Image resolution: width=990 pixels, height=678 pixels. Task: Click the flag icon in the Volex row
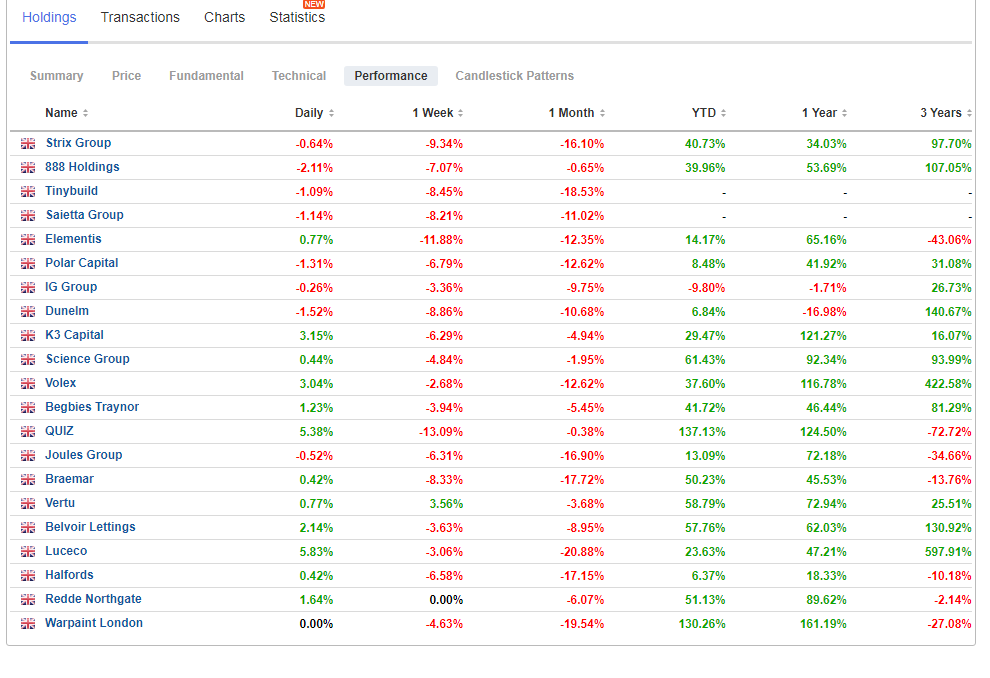28,383
